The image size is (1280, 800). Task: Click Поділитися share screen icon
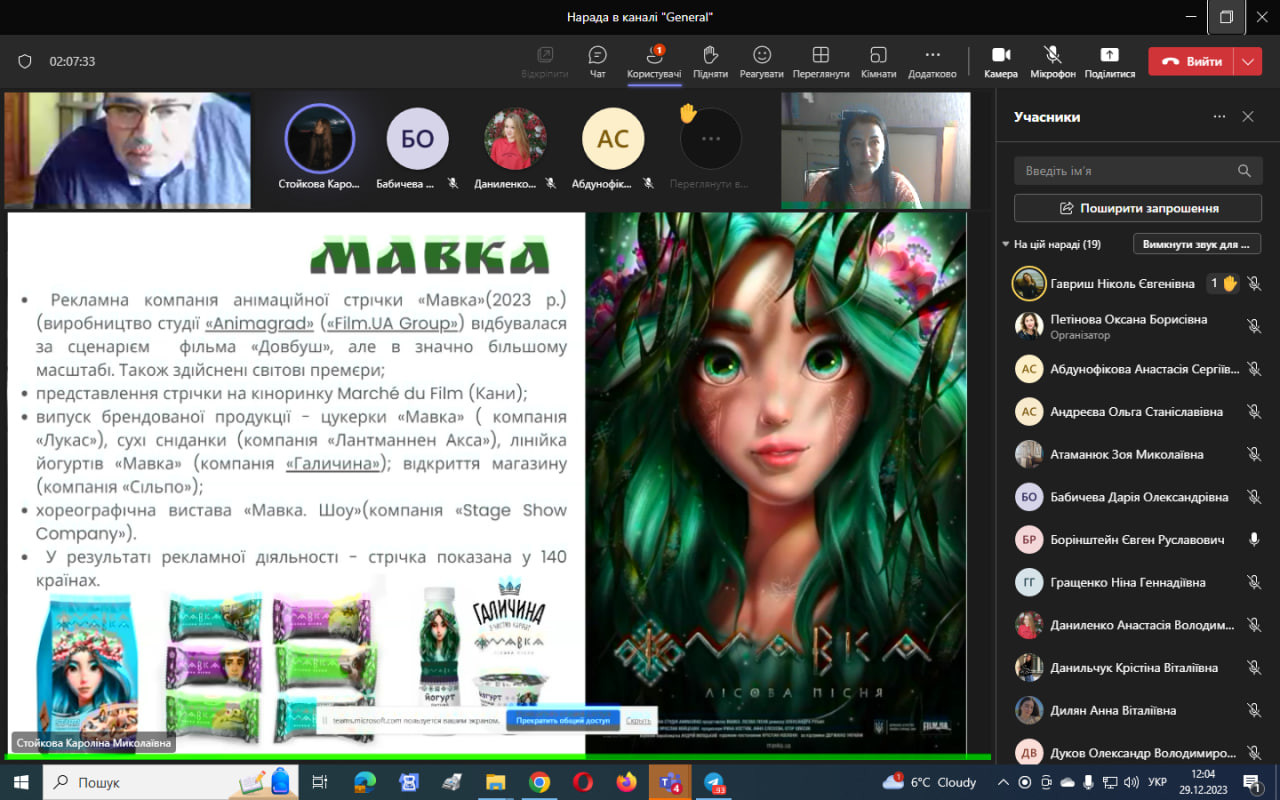pos(1109,61)
